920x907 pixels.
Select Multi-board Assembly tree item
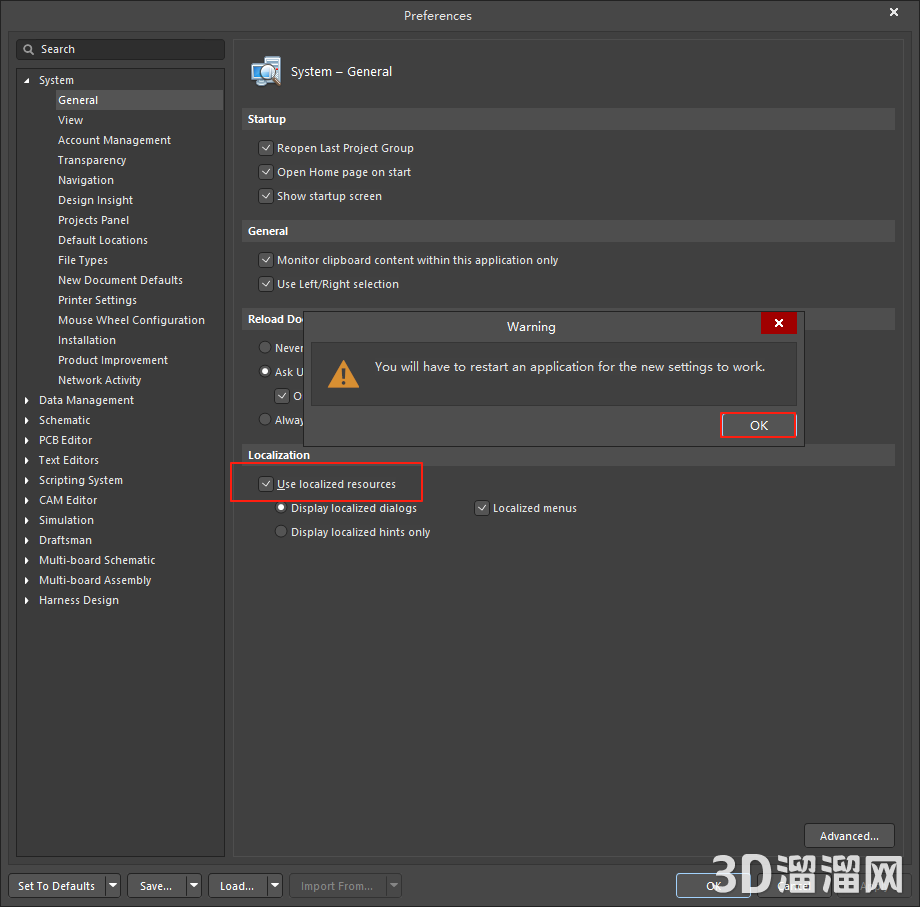point(95,580)
